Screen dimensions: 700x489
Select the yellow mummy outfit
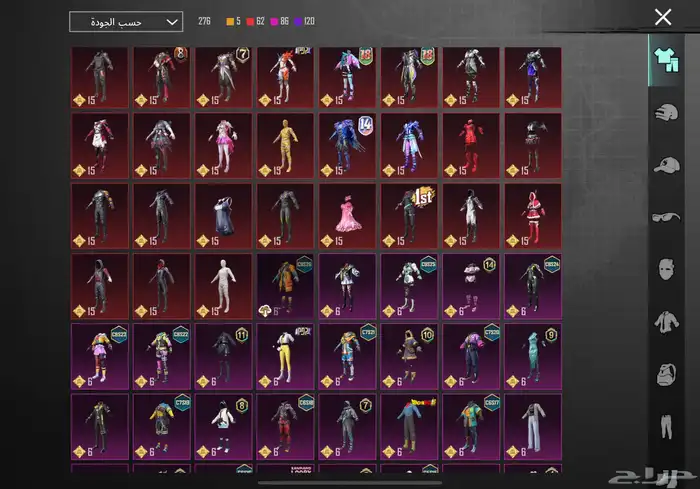[284, 146]
